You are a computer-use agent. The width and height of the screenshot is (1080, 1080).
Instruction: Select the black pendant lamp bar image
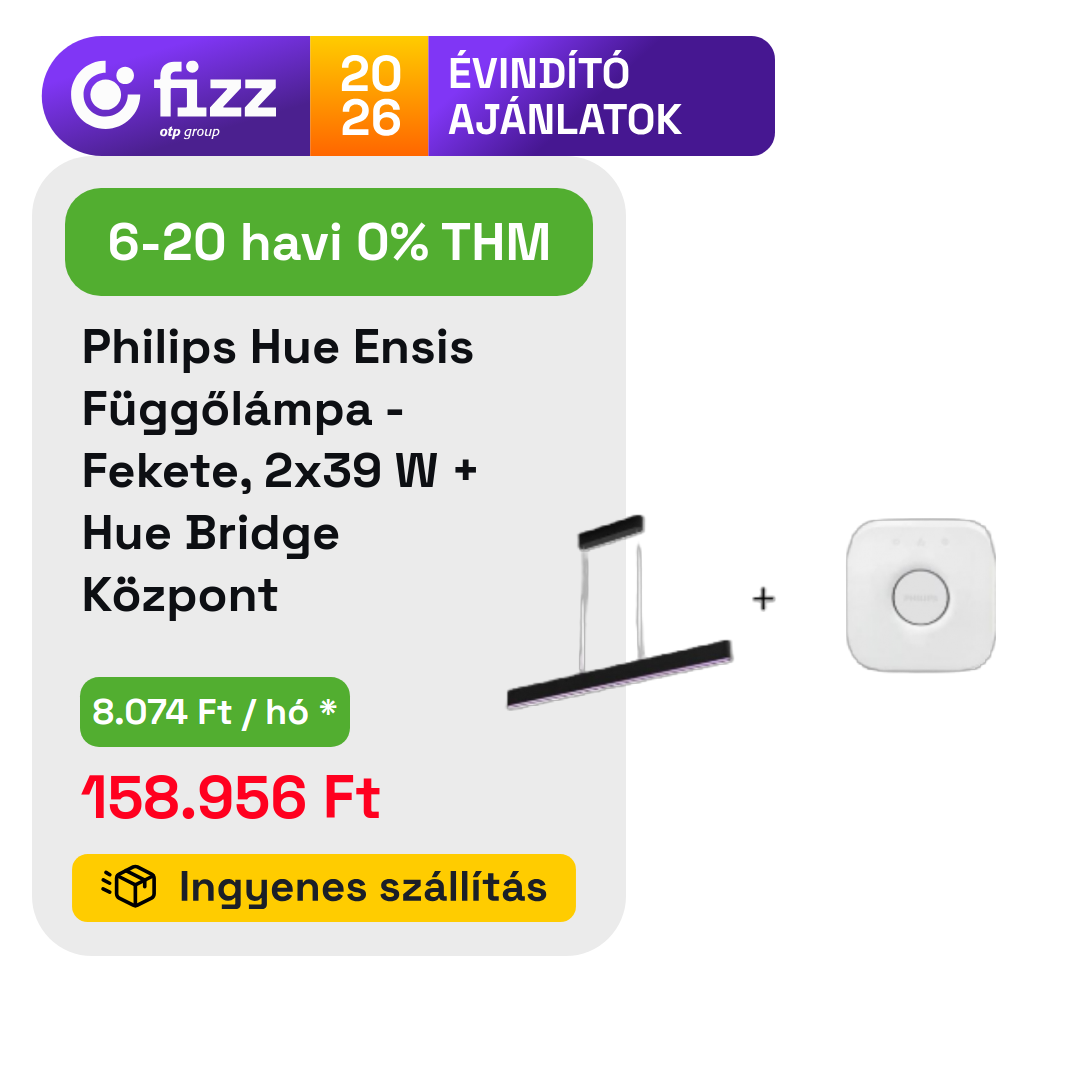620,675
